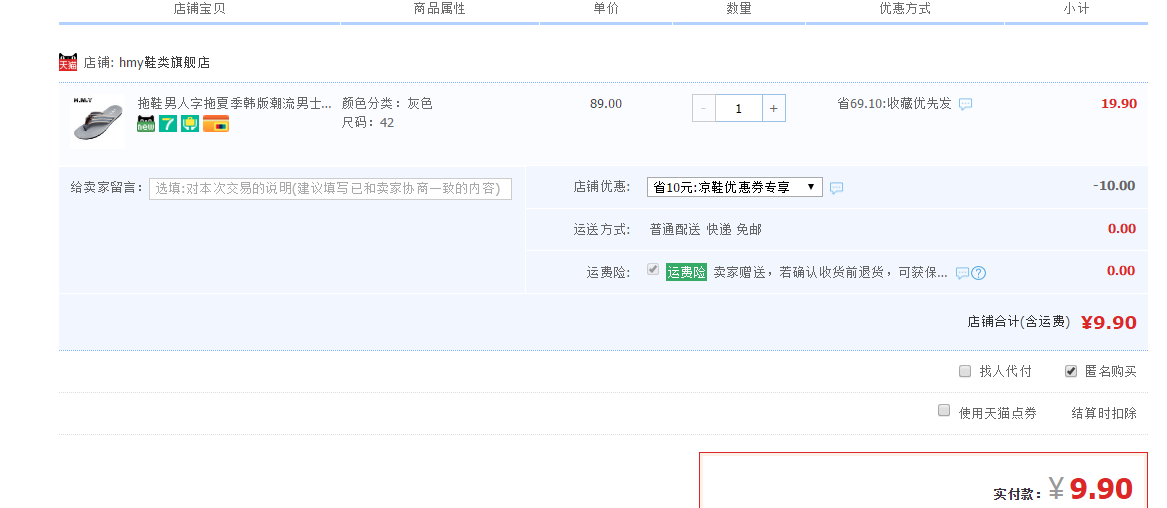This screenshot has width=1167, height=508.
Task: Click the 运费险 row label on left
Action: (x=608, y=272)
